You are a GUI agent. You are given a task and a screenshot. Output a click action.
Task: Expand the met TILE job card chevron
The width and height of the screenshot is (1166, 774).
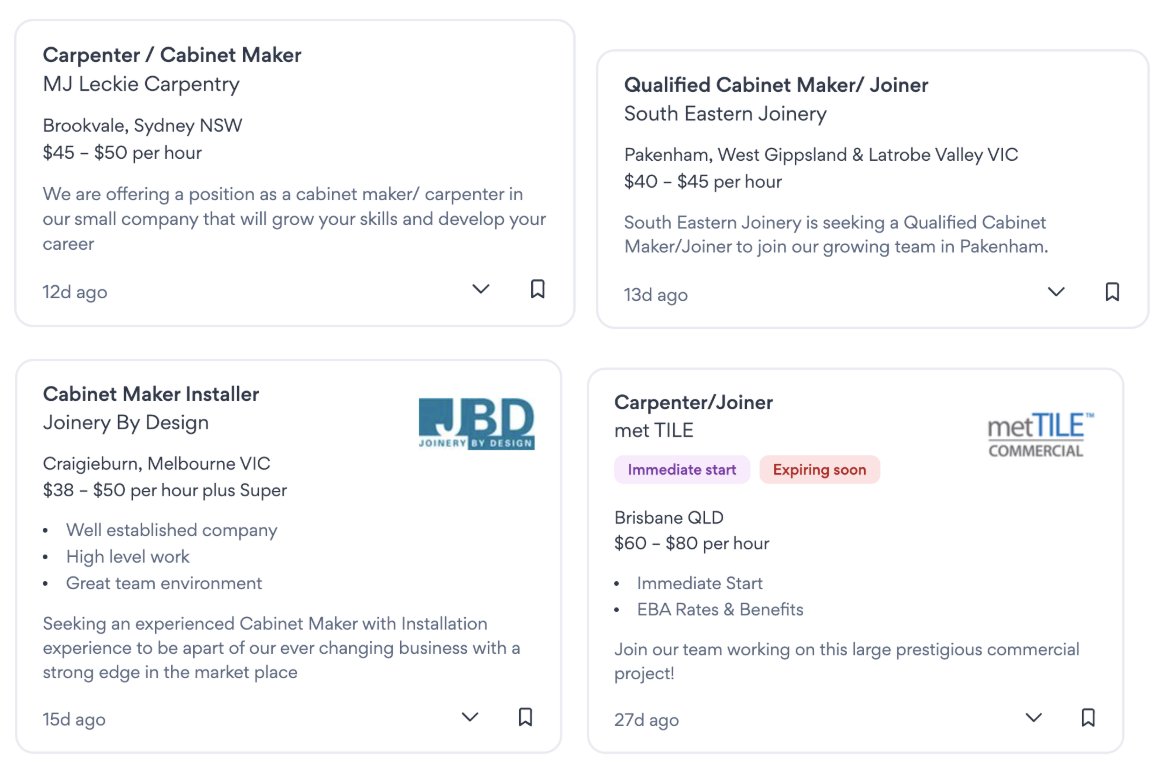click(1034, 718)
